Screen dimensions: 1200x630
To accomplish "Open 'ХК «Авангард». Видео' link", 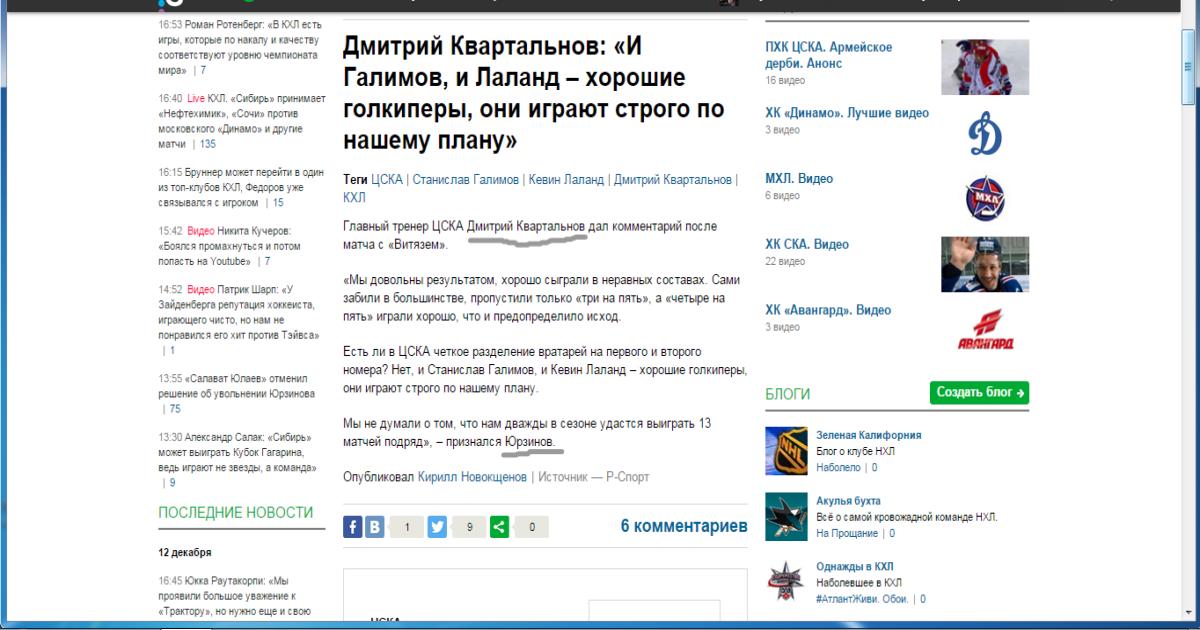I will click(x=828, y=311).
